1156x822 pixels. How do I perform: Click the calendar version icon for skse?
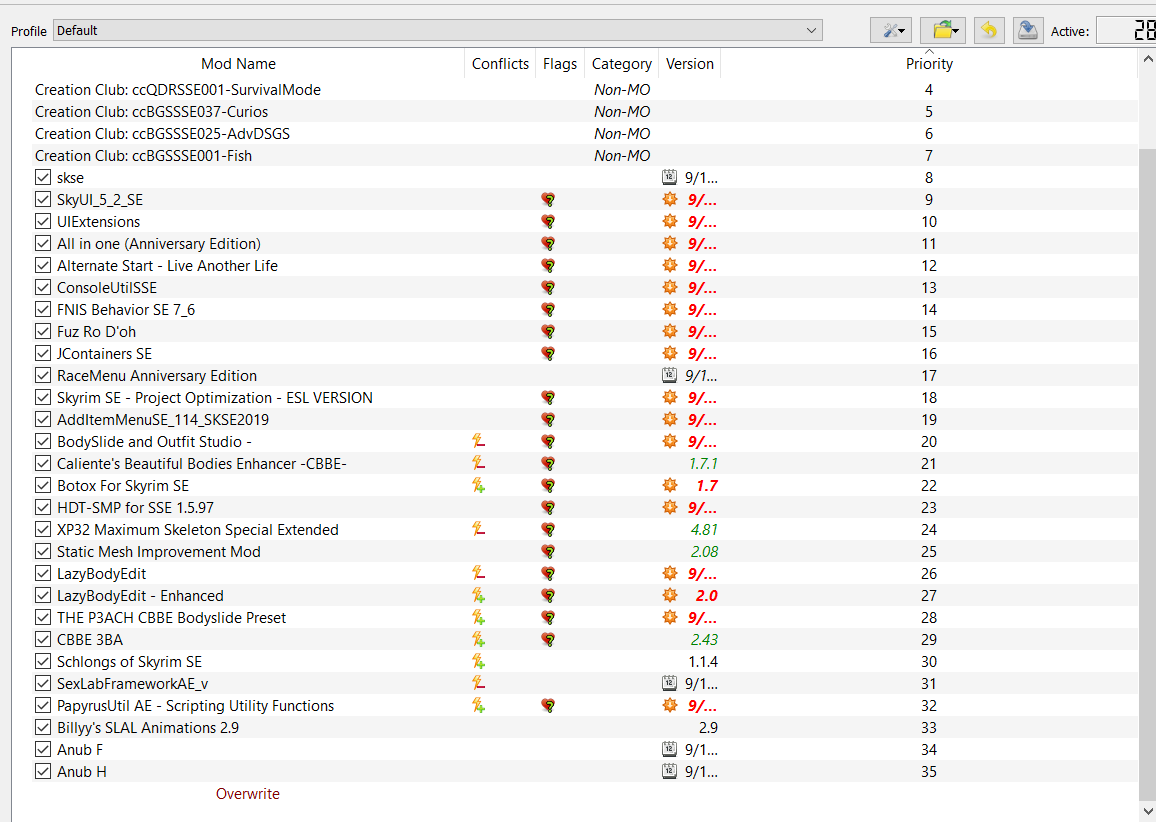pyautogui.click(x=669, y=177)
